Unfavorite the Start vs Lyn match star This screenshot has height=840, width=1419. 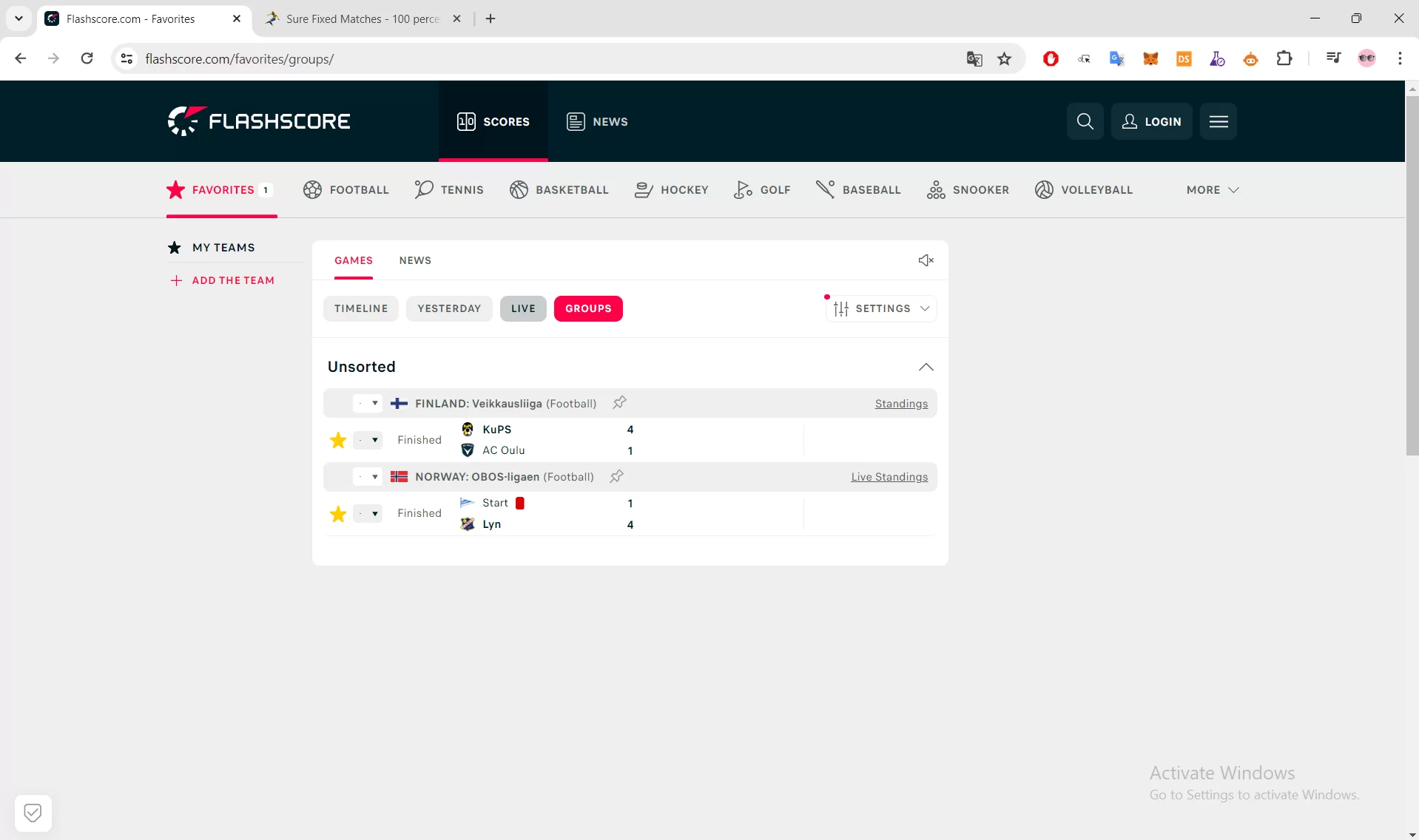pyautogui.click(x=338, y=514)
